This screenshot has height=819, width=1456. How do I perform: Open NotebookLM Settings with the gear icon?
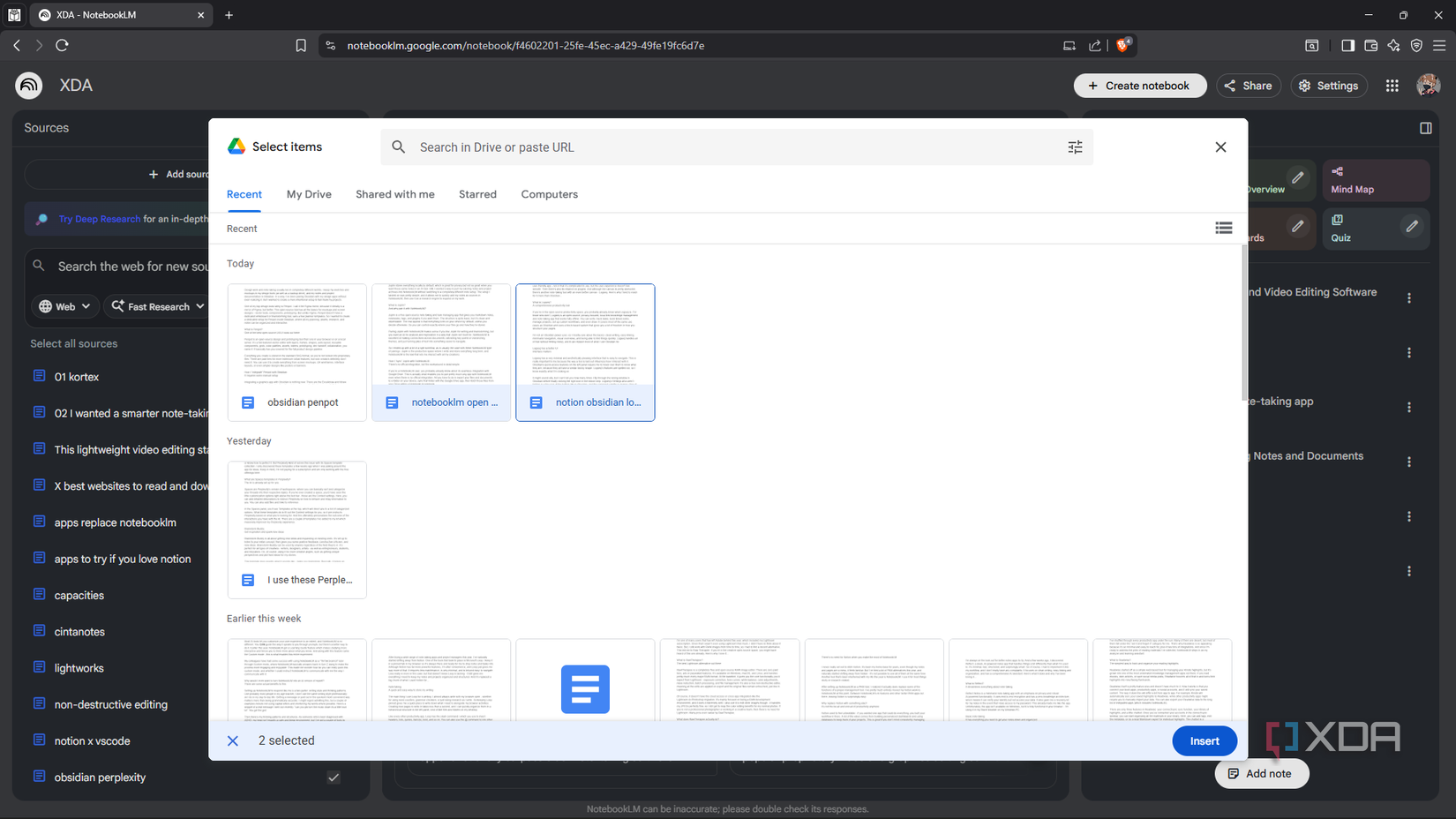[x=1329, y=86]
